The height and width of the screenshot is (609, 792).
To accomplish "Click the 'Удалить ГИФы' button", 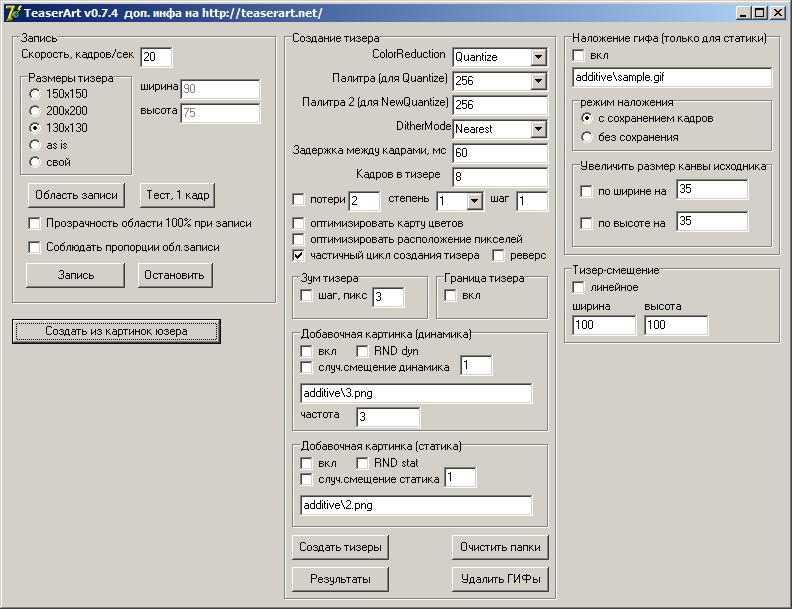I will (501, 578).
